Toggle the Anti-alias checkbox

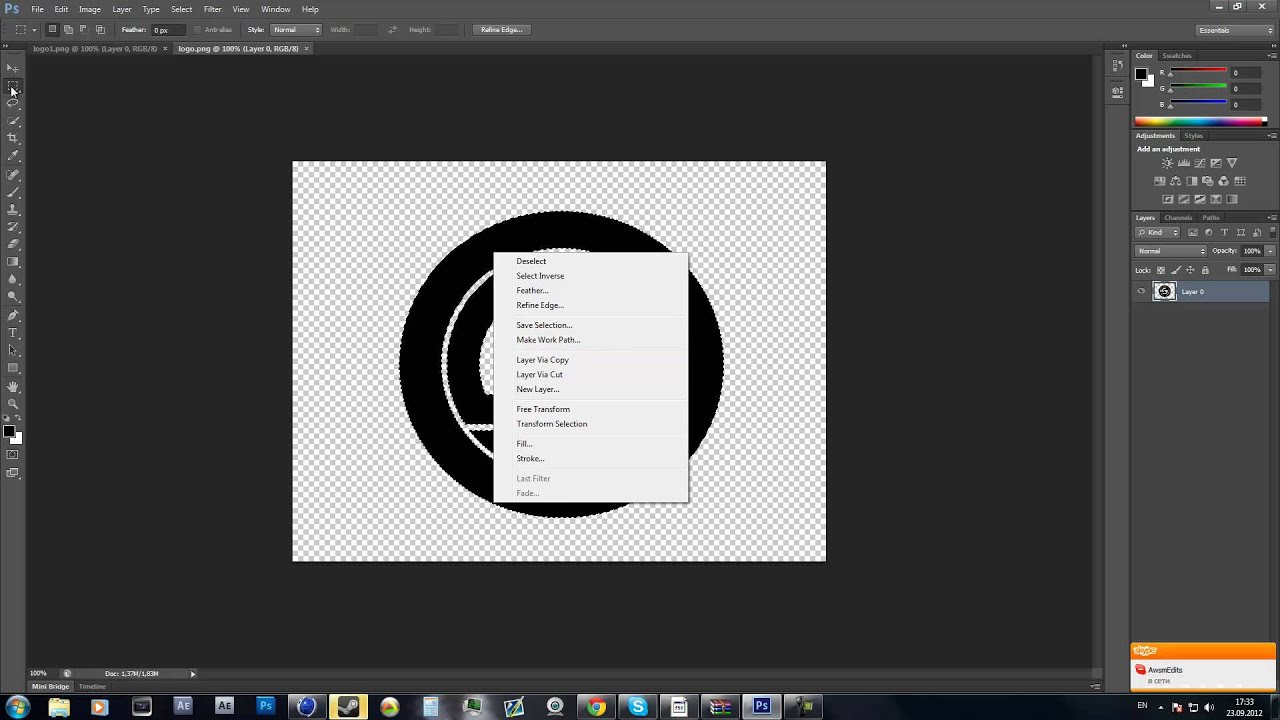pyautogui.click(x=197, y=30)
